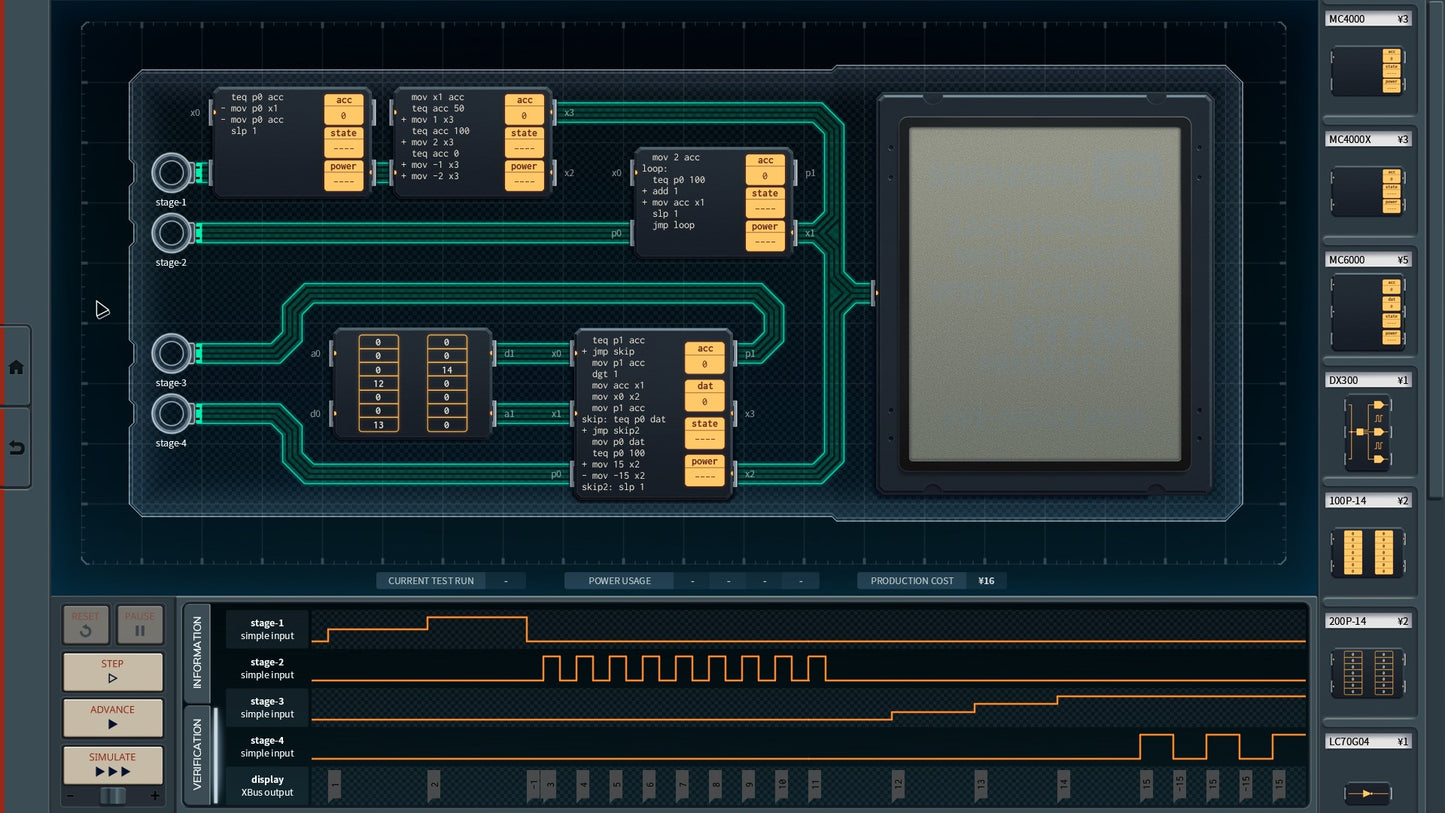This screenshot has width=1445, height=813.
Task: Click the ADVANCE button
Action: point(112,717)
